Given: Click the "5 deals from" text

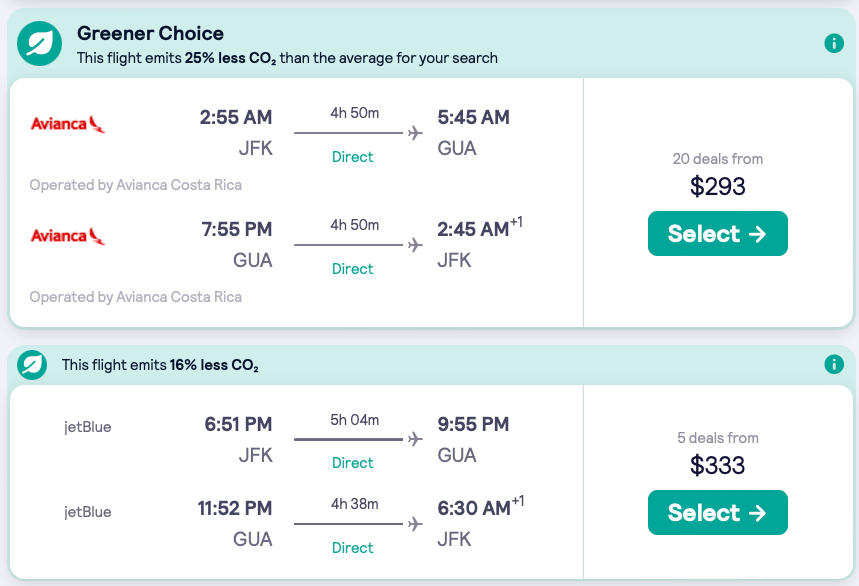Looking at the screenshot, I should pos(718,438).
